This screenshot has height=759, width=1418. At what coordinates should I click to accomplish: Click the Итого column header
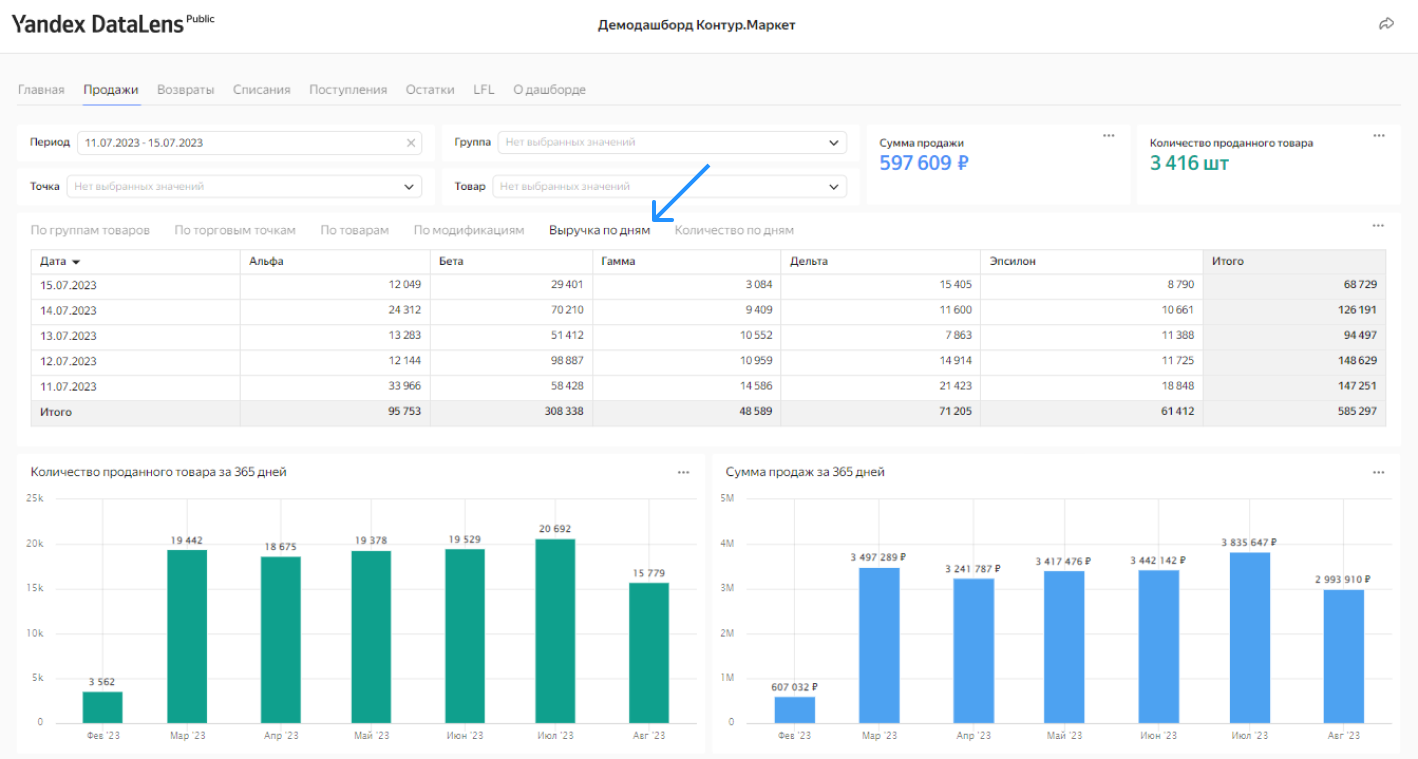[x=1294, y=261]
